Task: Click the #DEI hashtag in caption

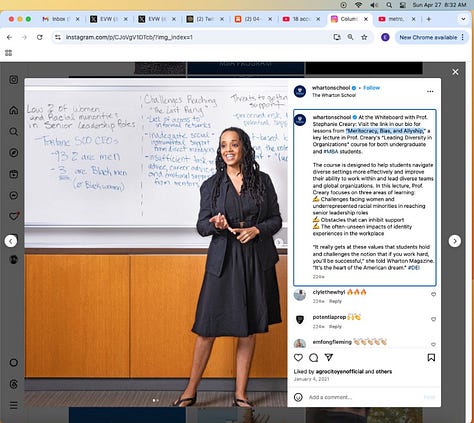Action: (414, 268)
